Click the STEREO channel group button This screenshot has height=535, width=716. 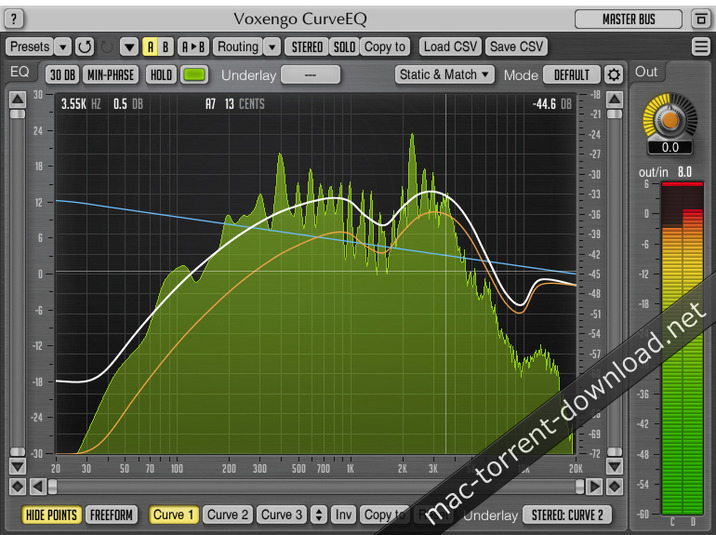click(307, 47)
